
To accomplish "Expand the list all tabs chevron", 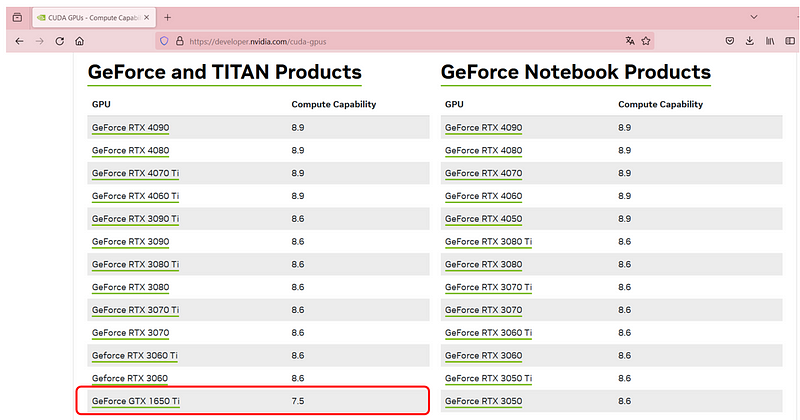I will pos(754,17).
